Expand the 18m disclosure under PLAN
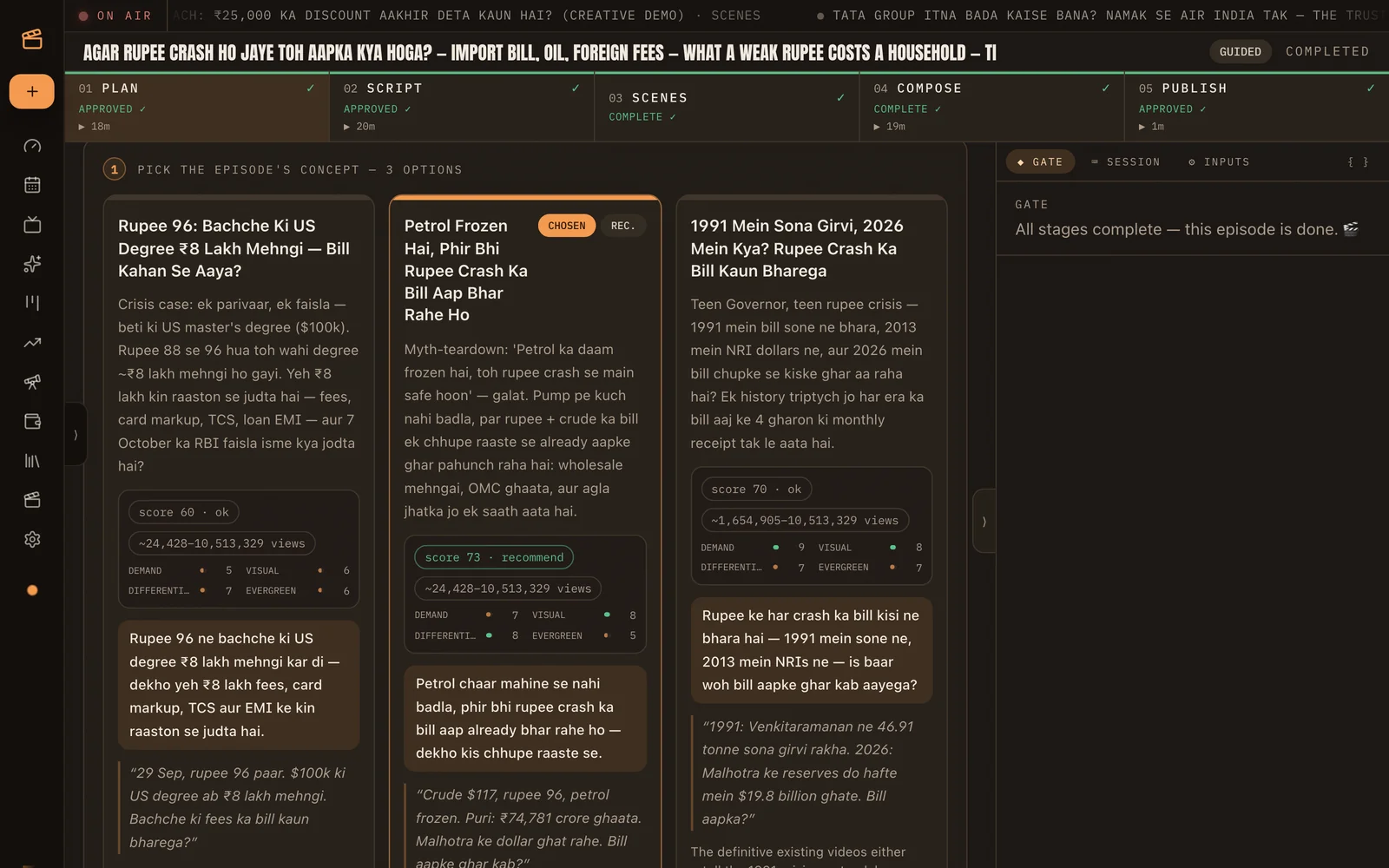The width and height of the screenshot is (1389, 868). coord(95,127)
